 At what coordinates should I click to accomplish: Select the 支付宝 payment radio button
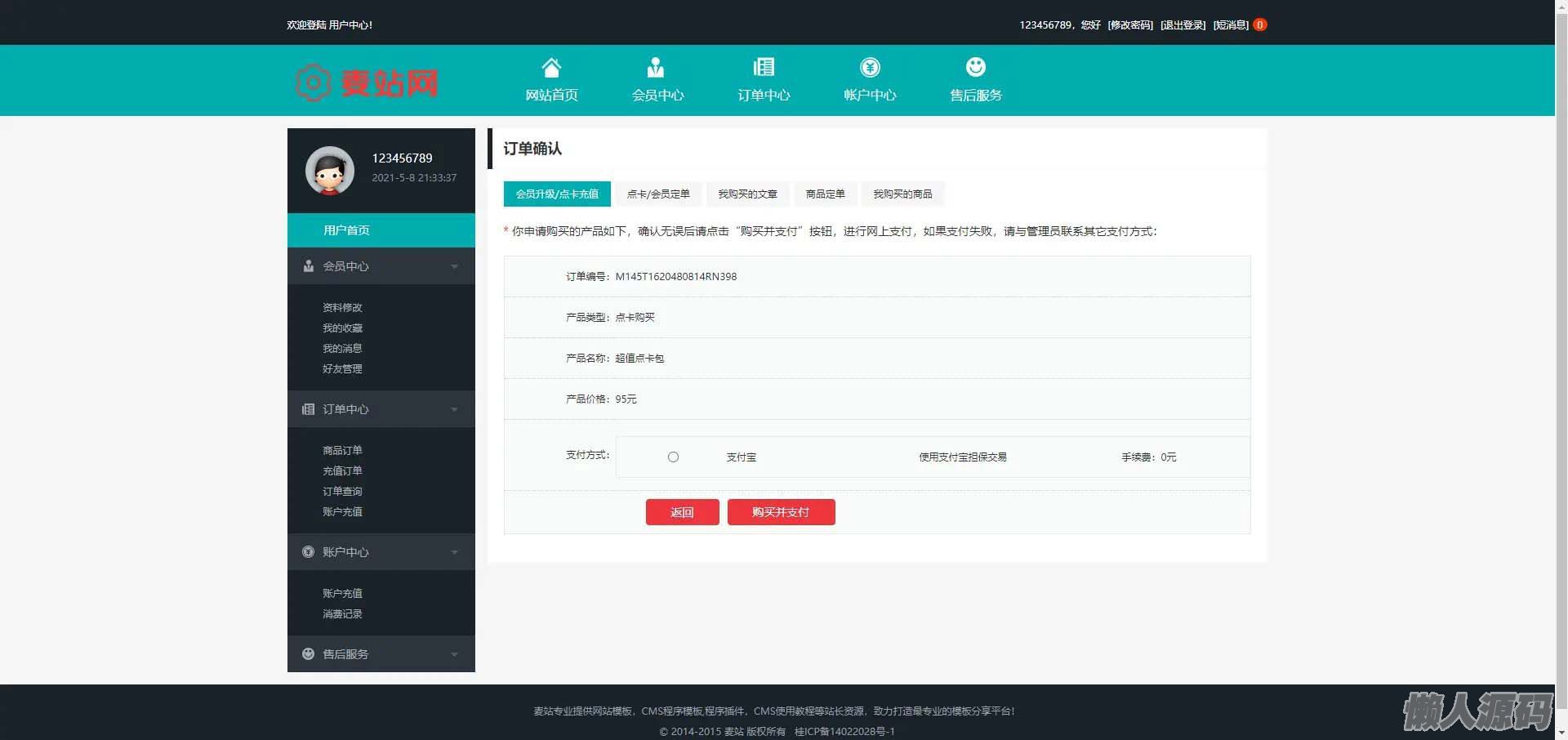pyautogui.click(x=673, y=457)
